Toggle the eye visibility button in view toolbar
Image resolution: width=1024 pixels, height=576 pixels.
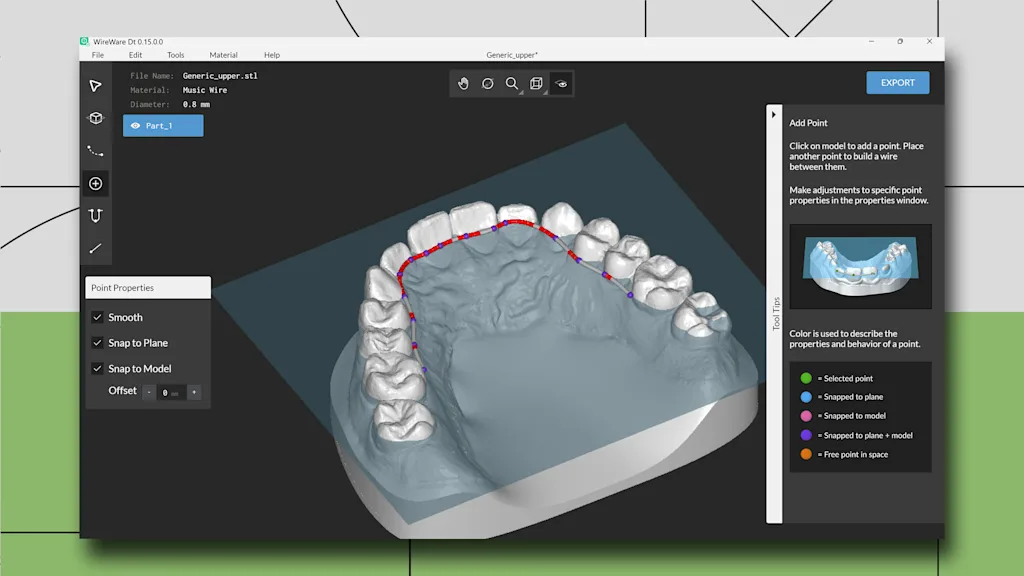point(562,84)
